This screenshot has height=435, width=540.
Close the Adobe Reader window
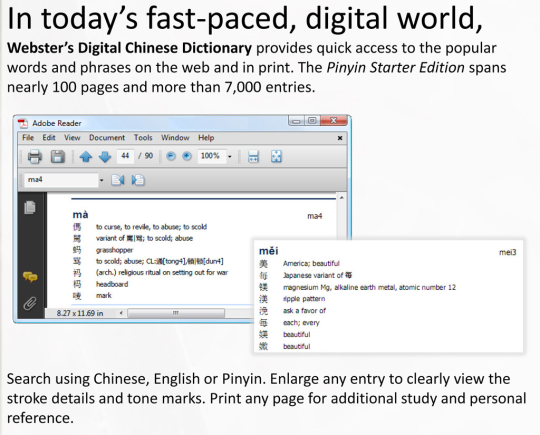(x=334, y=121)
